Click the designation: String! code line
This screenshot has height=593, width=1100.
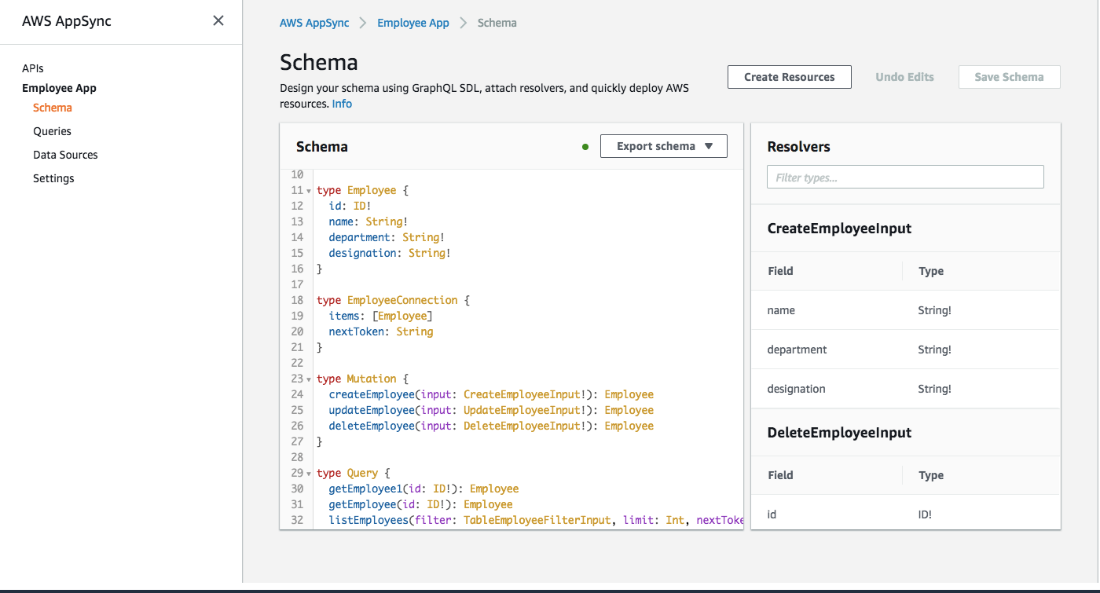tap(389, 253)
